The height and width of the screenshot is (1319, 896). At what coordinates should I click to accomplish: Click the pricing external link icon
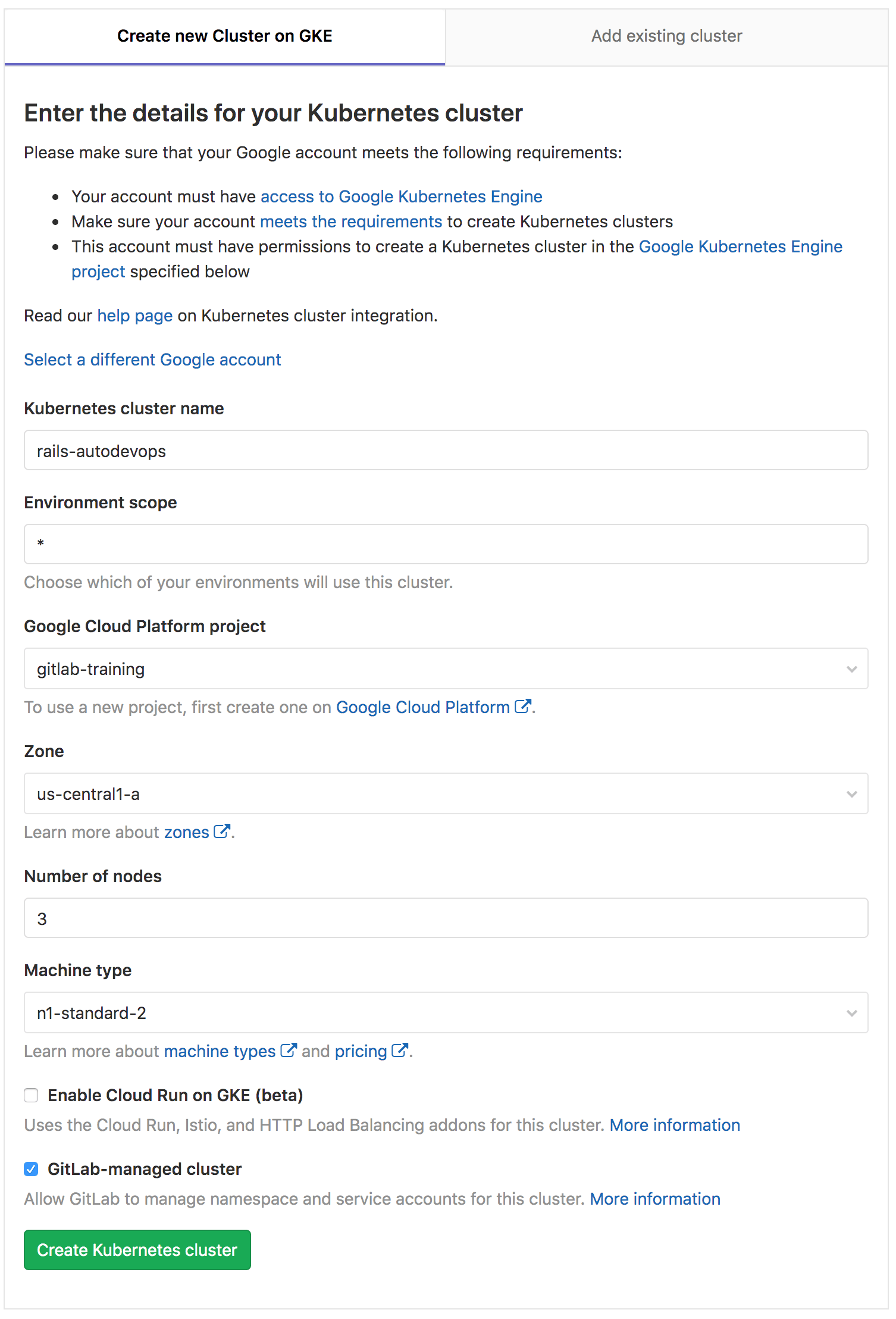[x=399, y=1051]
